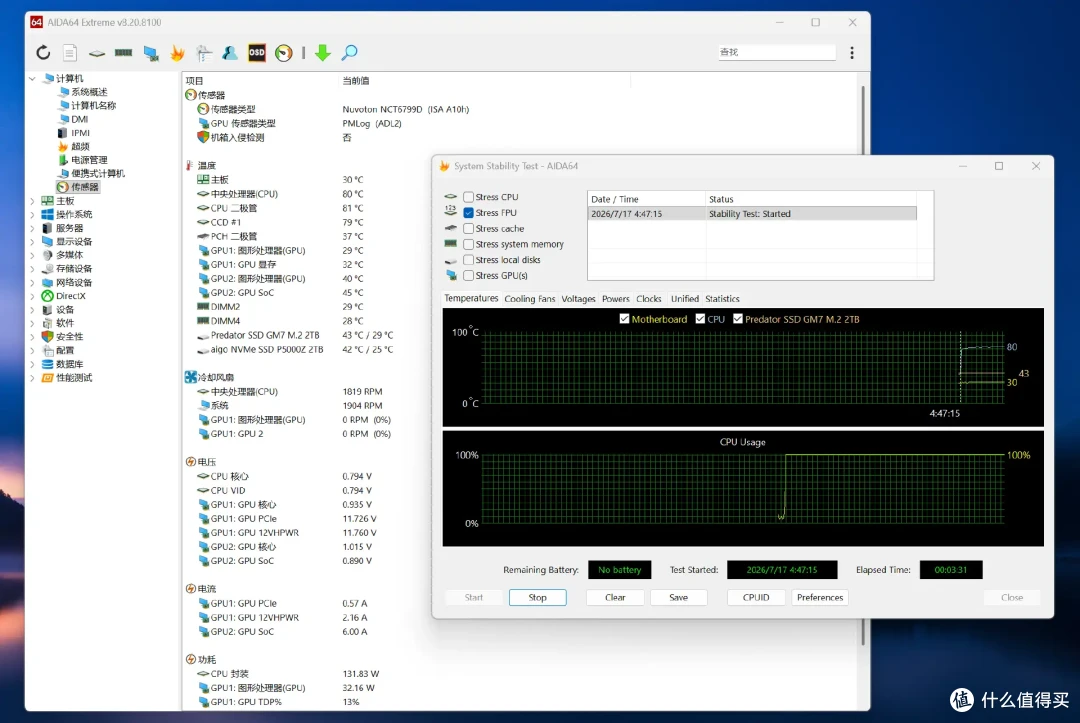Enable the Stress CPU checkbox
Image resolution: width=1080 pixels, height=723 pixels.
coord(468,197)
